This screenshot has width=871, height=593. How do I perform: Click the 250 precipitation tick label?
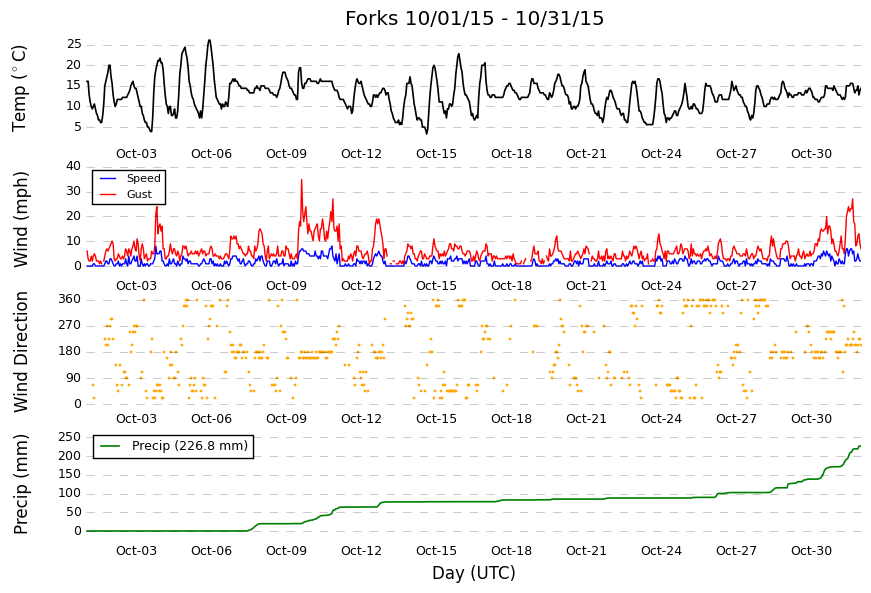coord(70,437)
